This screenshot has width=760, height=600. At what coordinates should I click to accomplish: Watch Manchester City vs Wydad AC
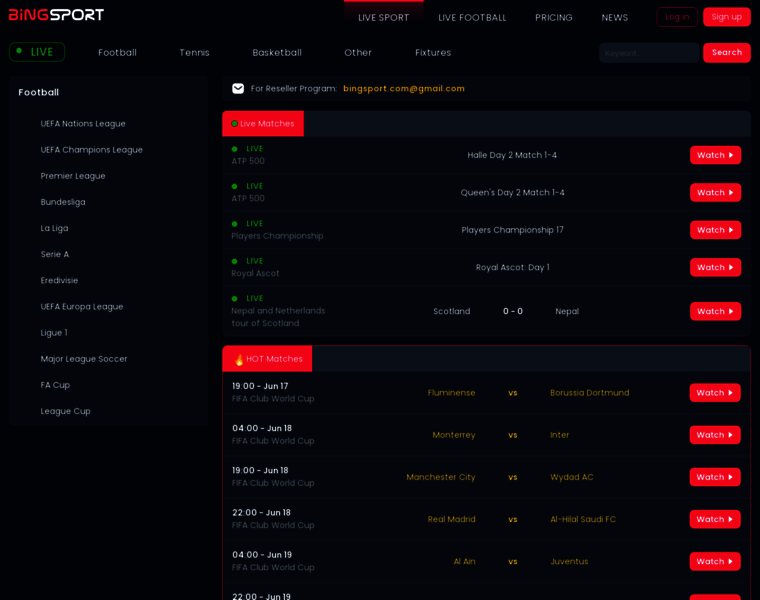715,477
